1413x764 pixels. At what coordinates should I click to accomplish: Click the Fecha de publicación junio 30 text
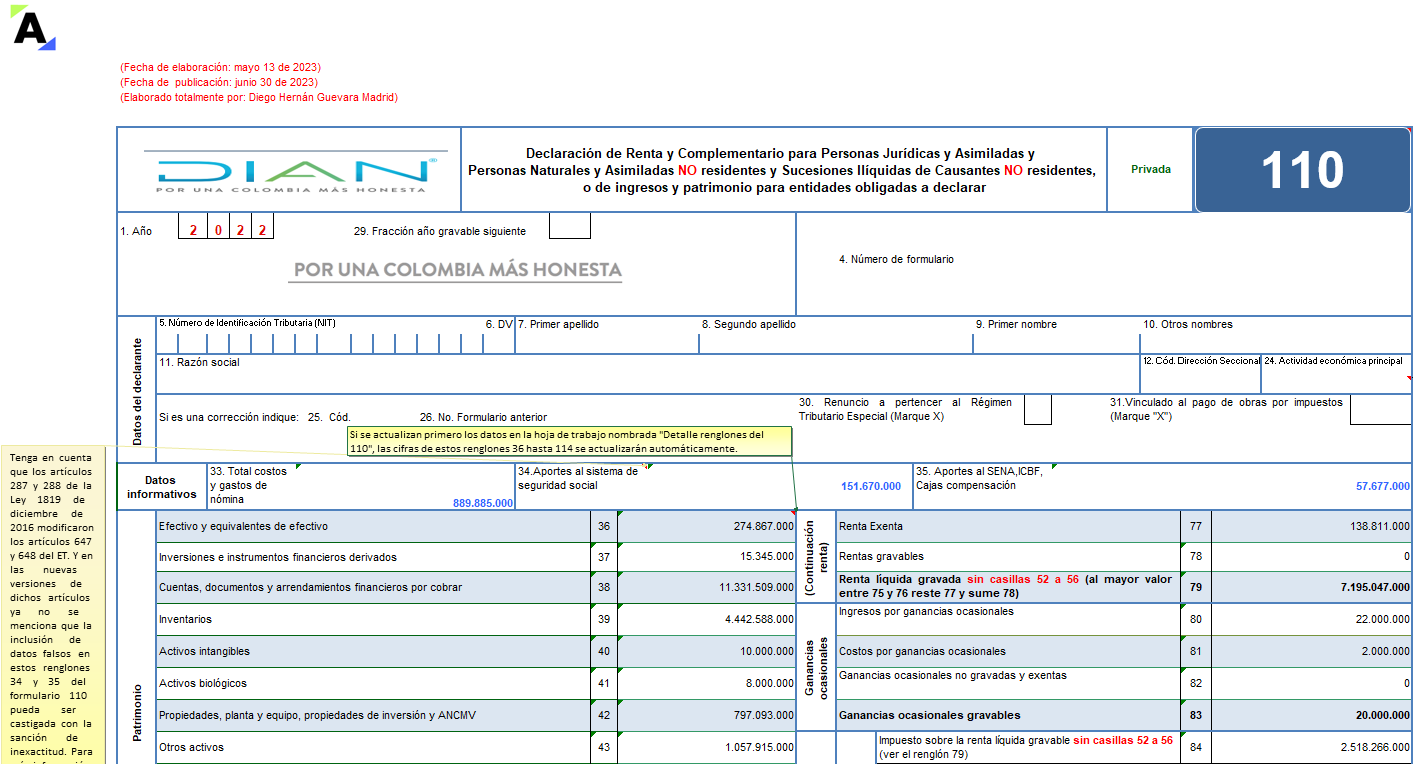[219, 83]
